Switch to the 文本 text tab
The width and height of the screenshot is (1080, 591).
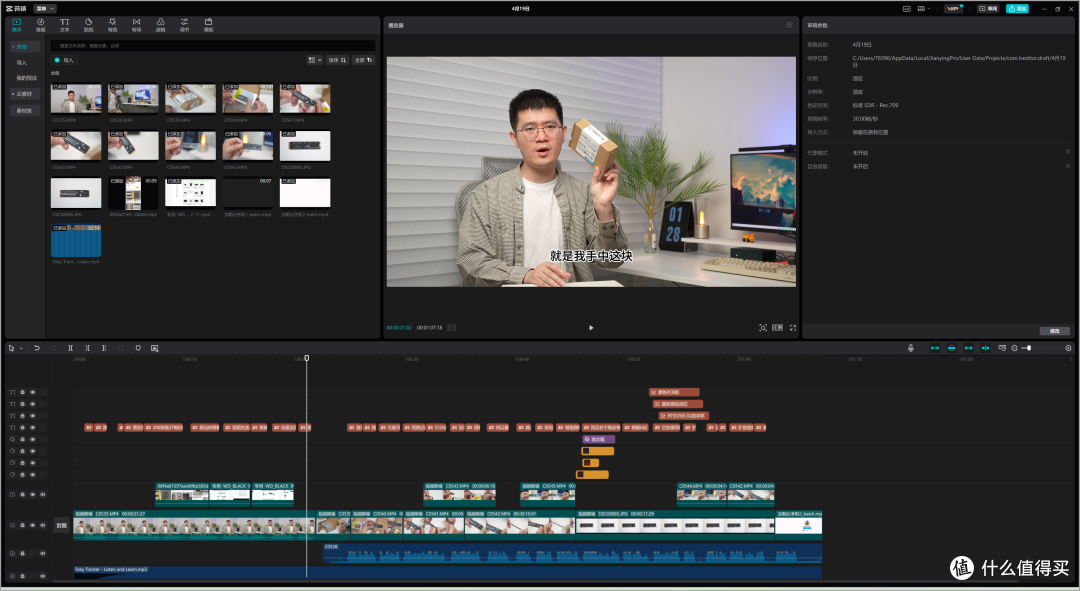click(64, 25)
